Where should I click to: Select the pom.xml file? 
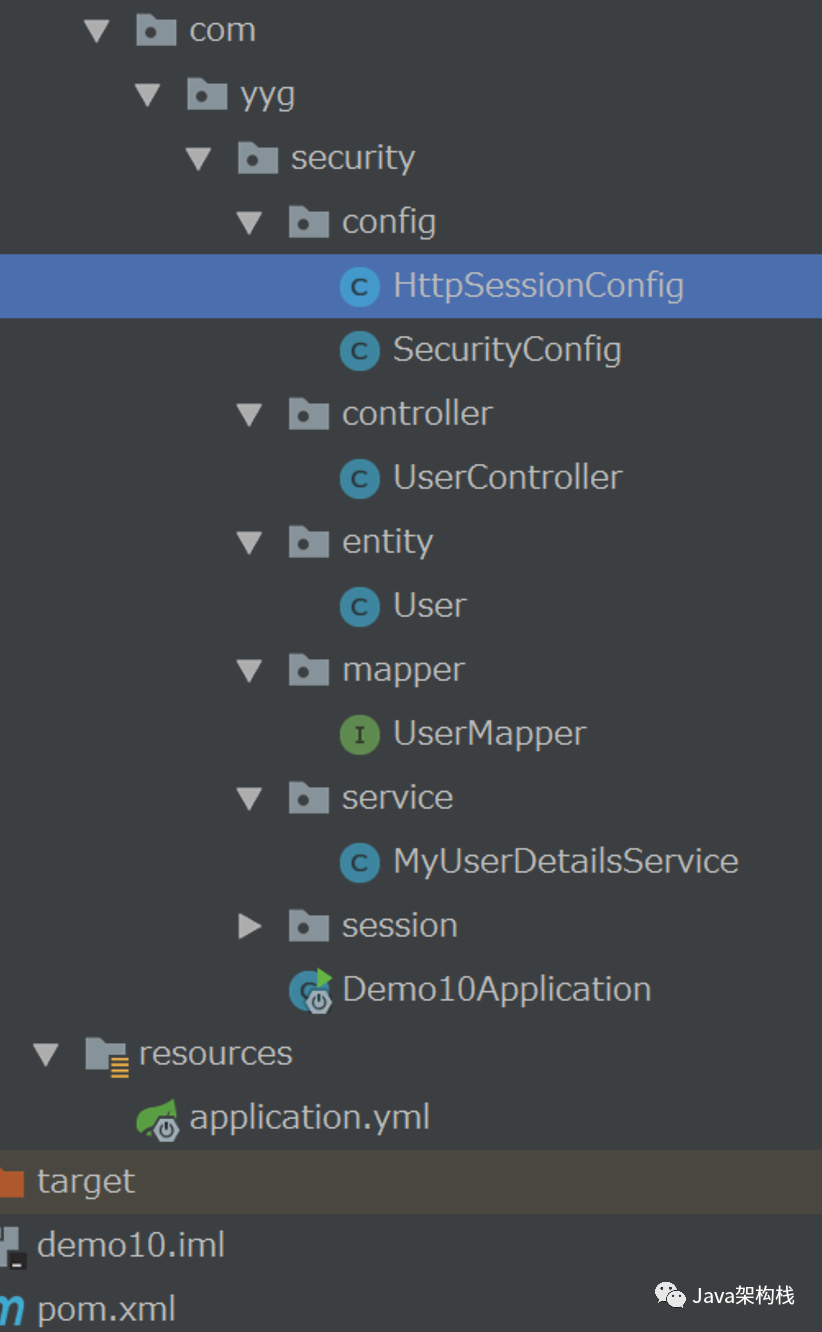pyautogui.click(x=105, y=1309)
